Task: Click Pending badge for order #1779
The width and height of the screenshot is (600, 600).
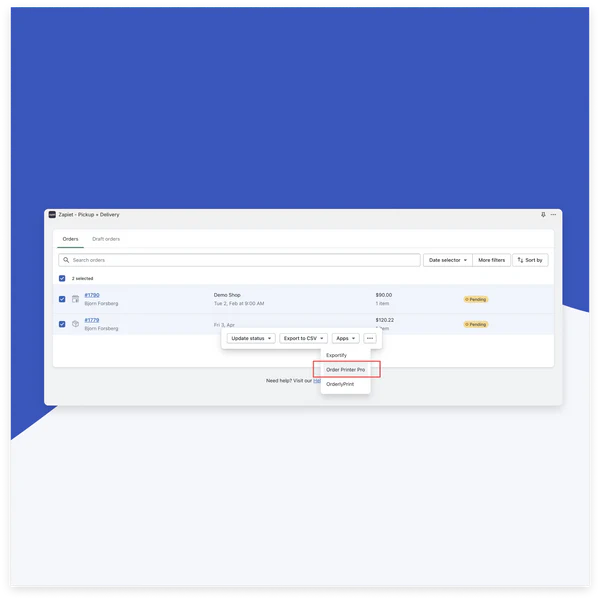Action: tap(476, 324)
